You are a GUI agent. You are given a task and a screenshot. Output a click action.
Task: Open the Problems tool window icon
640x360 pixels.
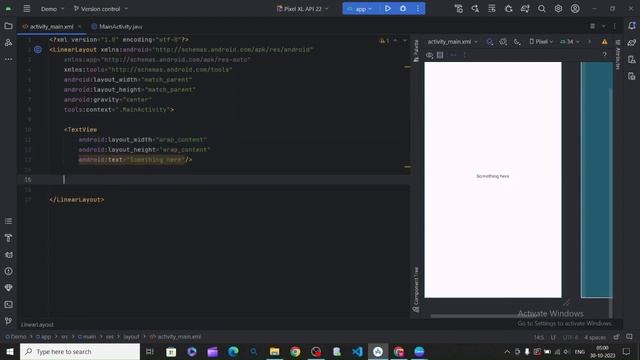(x=8, y=271)
